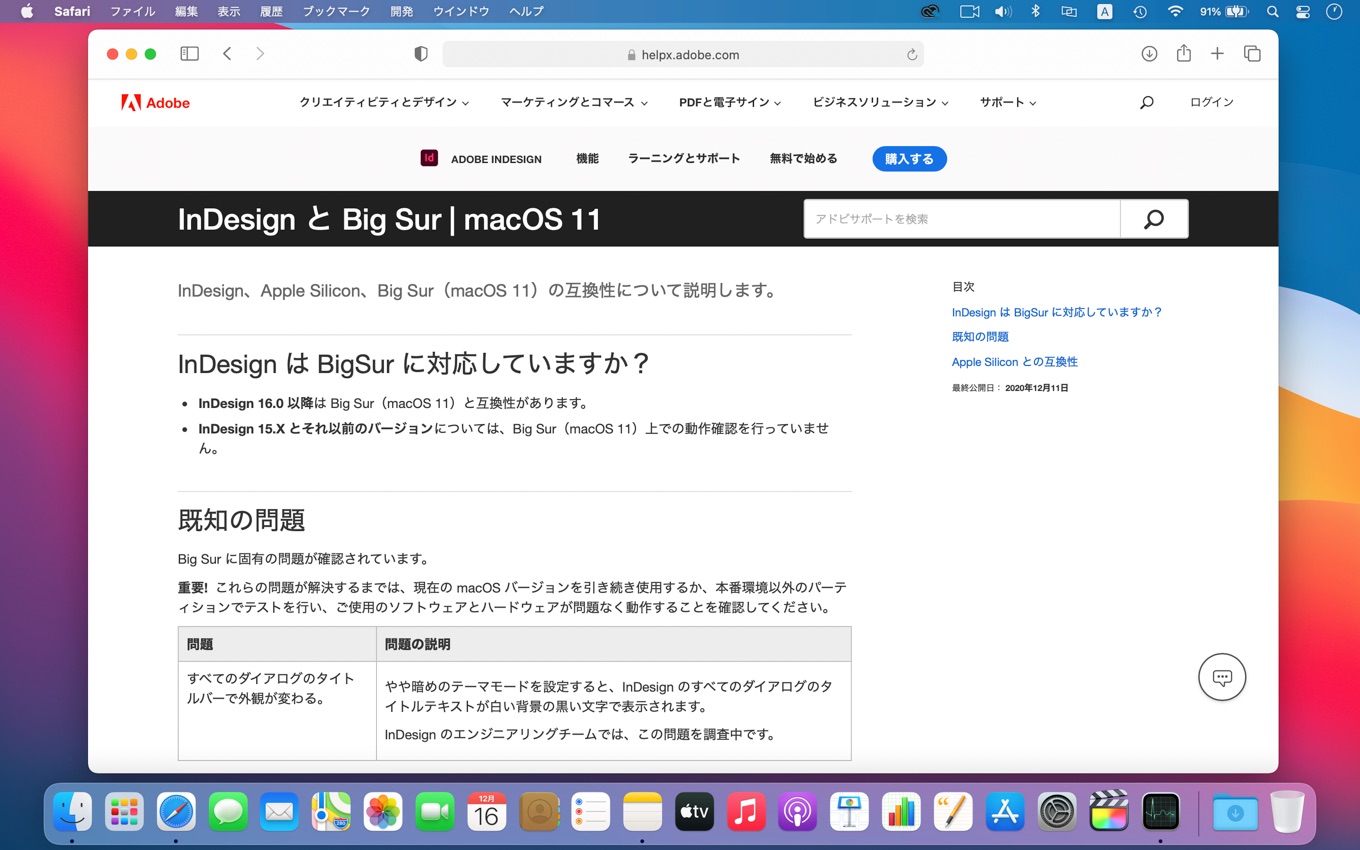
Task: Open the Adobe site search magnifier
Action: (1147, 102)
